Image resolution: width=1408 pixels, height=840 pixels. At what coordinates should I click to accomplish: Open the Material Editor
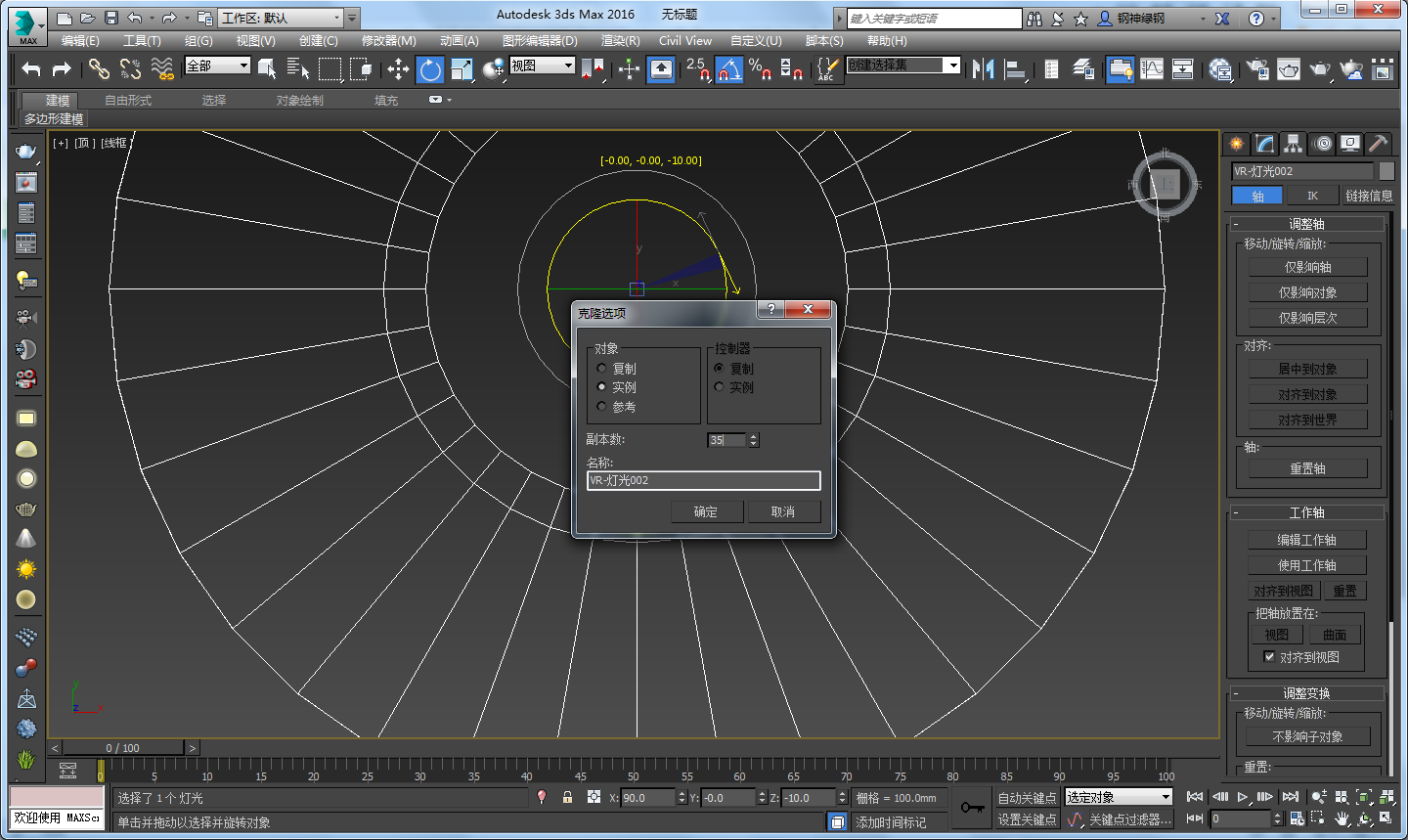1220,68
